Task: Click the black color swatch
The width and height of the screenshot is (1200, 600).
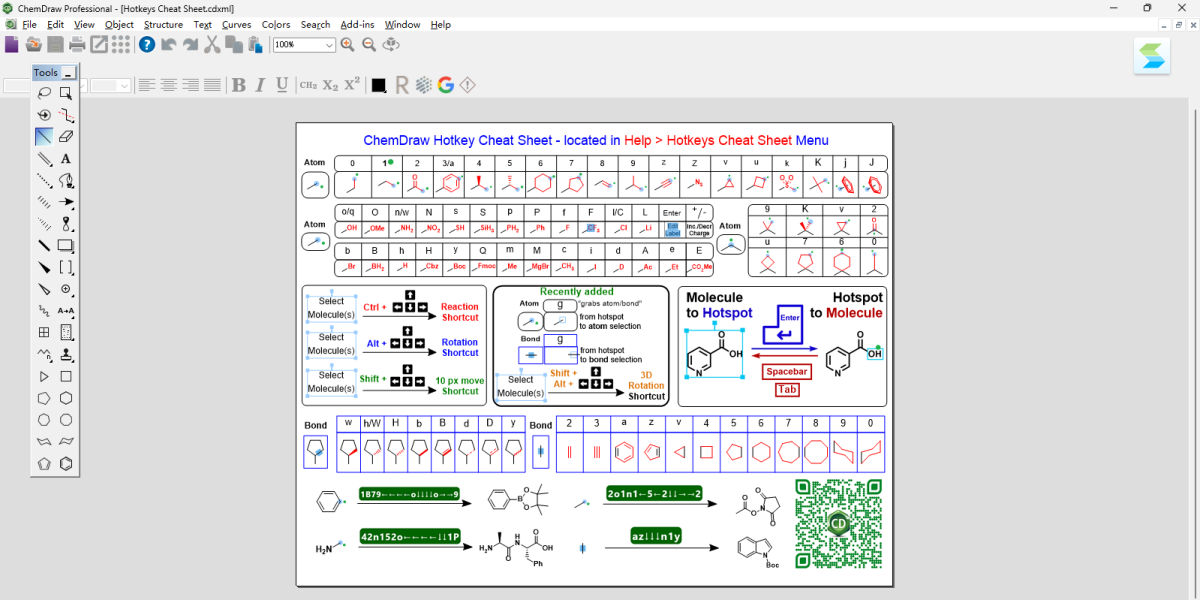Action: click(x=379, y=85)
